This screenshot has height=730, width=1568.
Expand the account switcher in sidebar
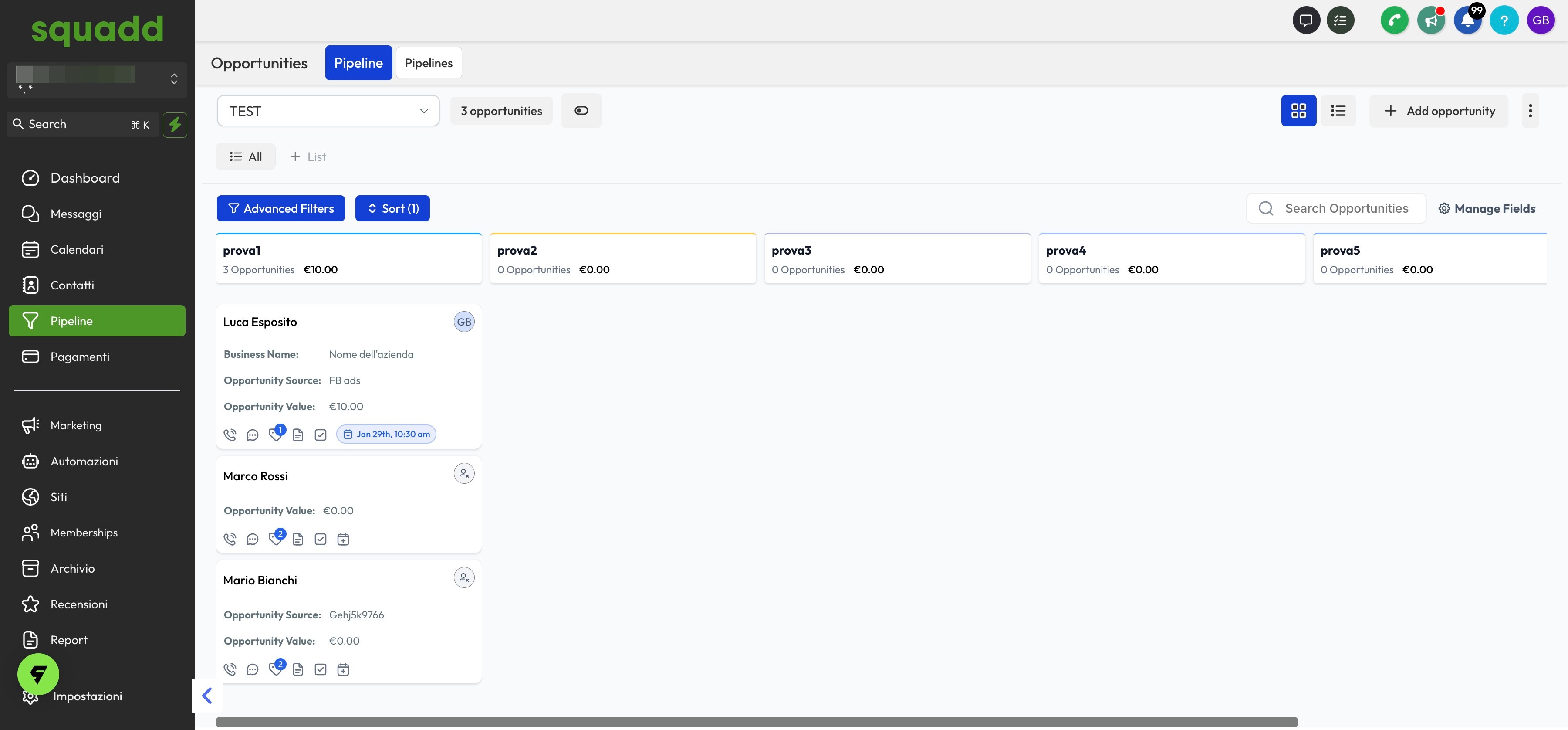tap(174, 79)
